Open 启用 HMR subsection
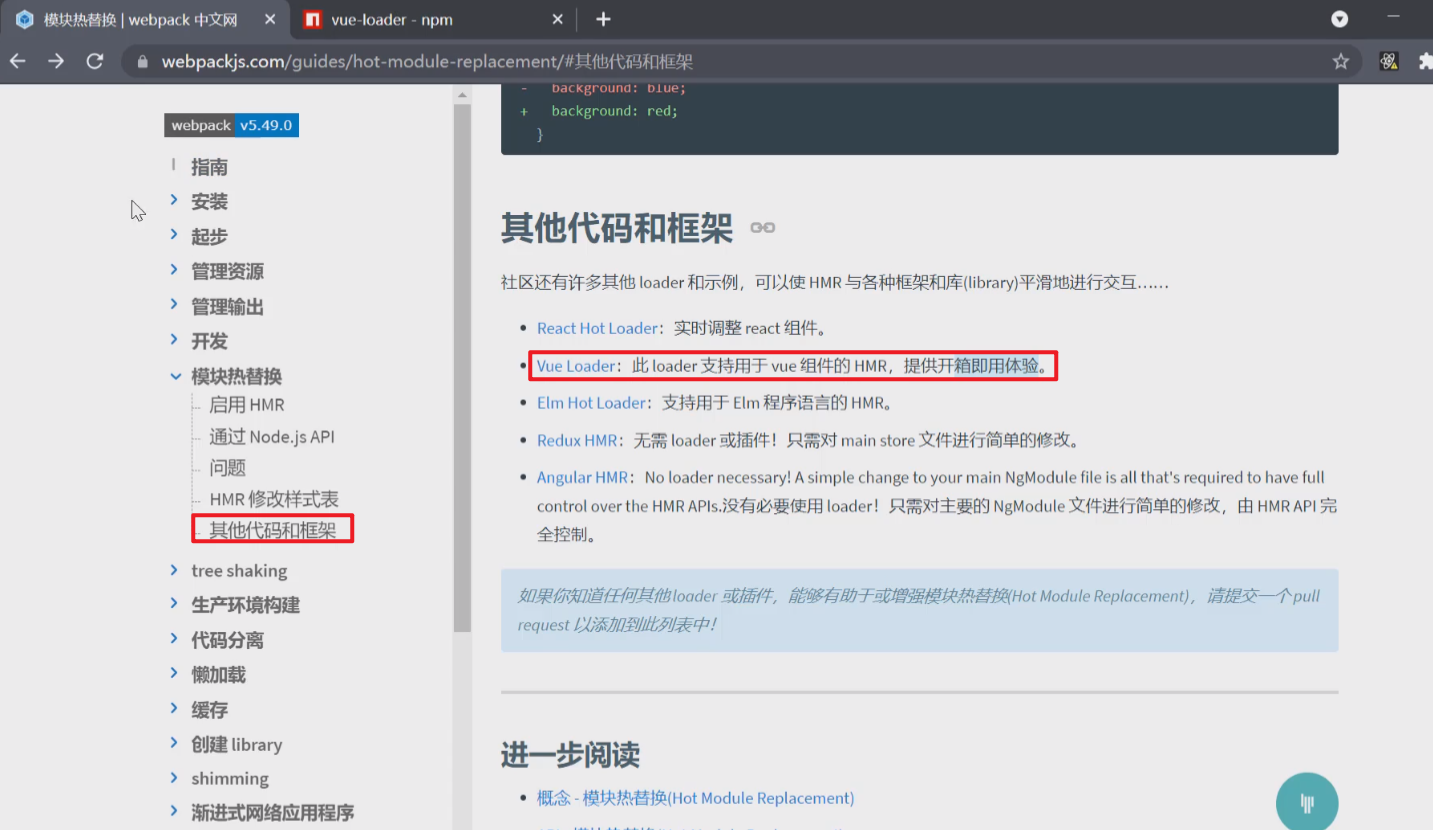1433x830 pixels. pos(247,405)
